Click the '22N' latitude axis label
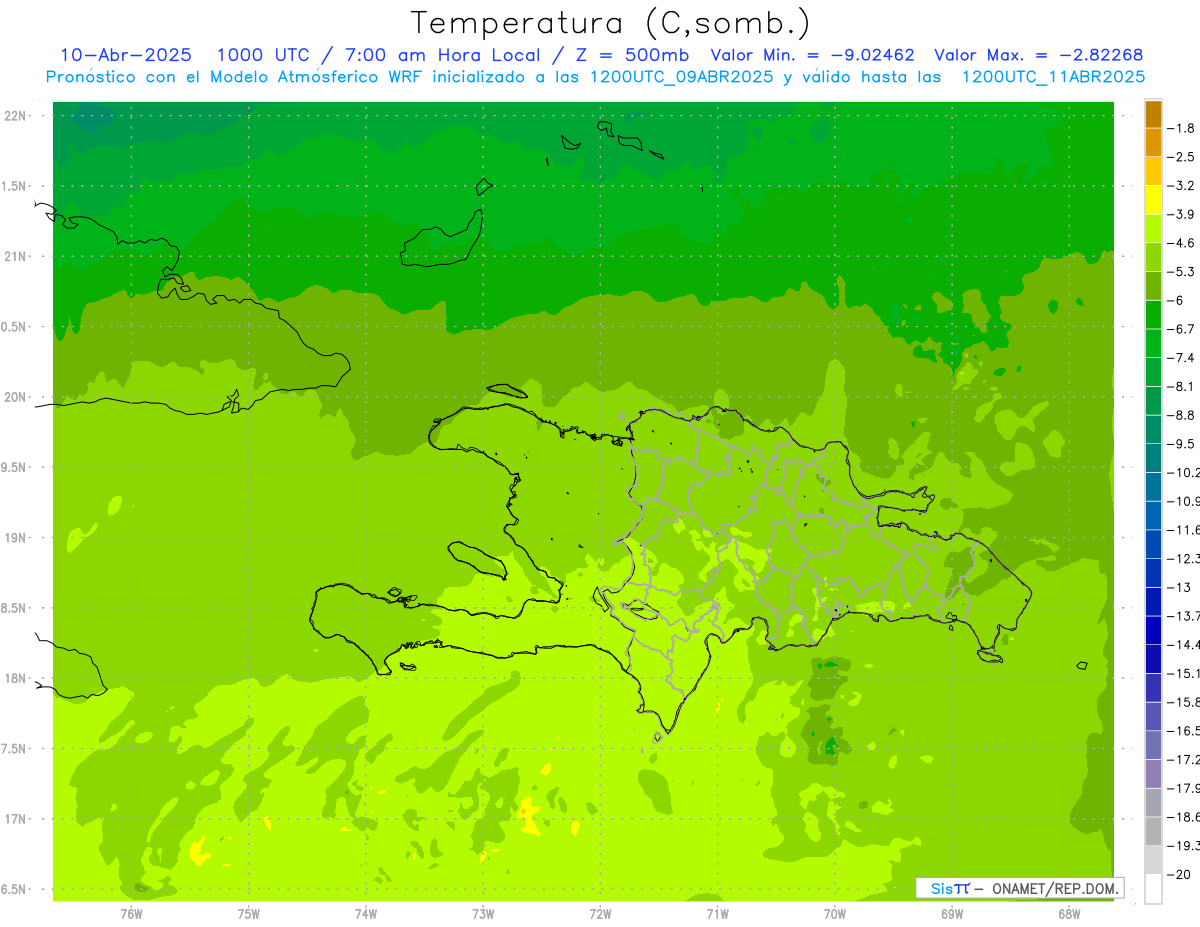 pos(15,116)
